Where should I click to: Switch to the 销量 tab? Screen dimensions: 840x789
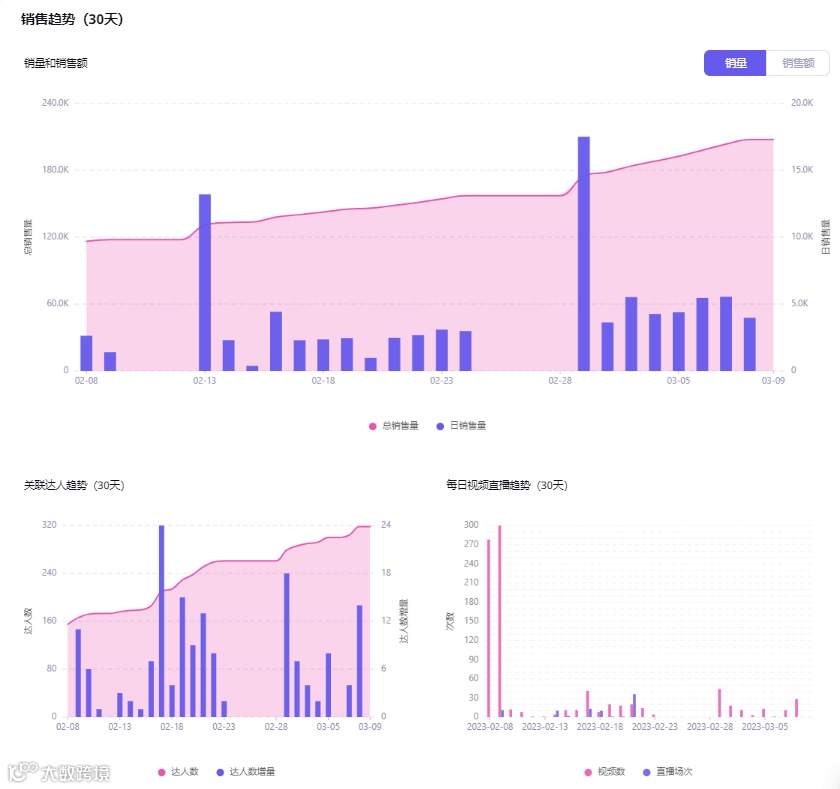[x=734, y=63]
